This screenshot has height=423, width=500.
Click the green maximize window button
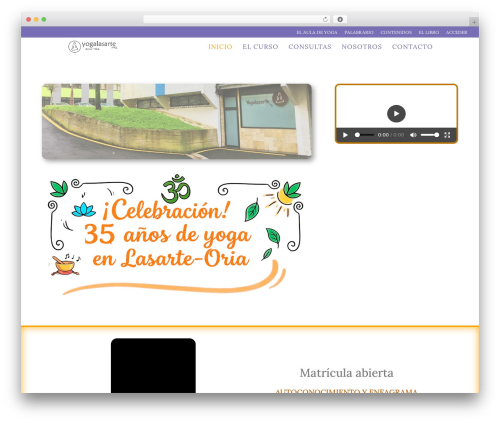tap(44, 19)
